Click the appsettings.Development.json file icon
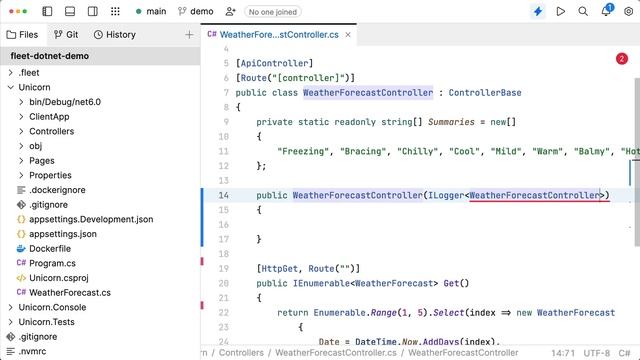This screenshot has height=360, width=640. (x=21, y=219)
